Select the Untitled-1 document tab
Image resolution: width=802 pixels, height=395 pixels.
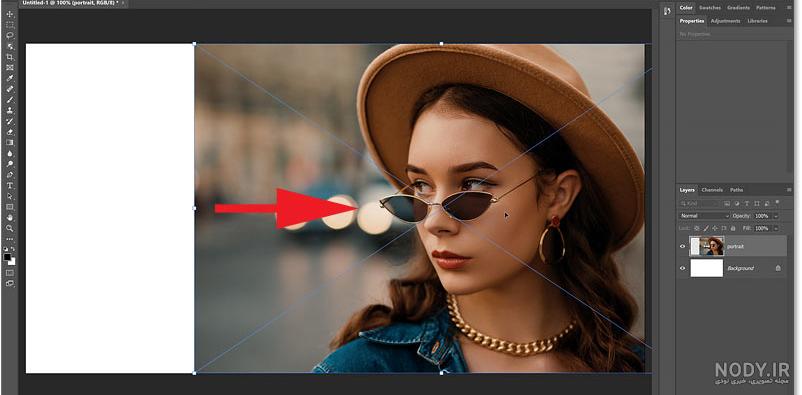click(x=72, y=3)
